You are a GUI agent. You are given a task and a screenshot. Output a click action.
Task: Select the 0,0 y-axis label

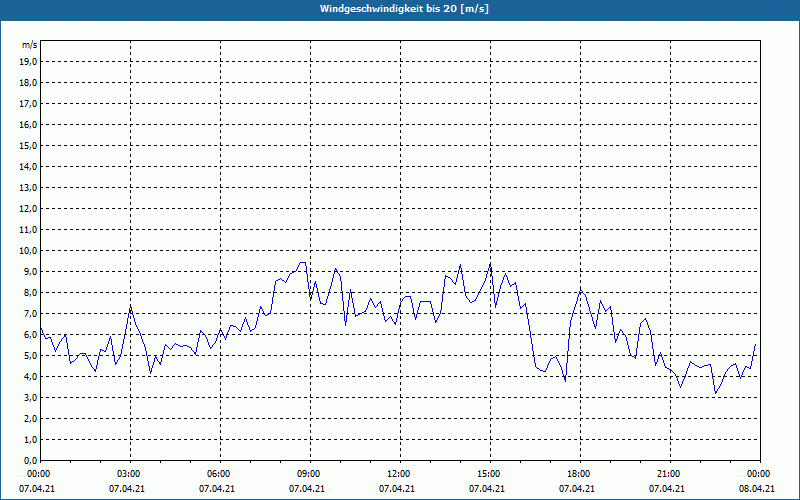30,461
